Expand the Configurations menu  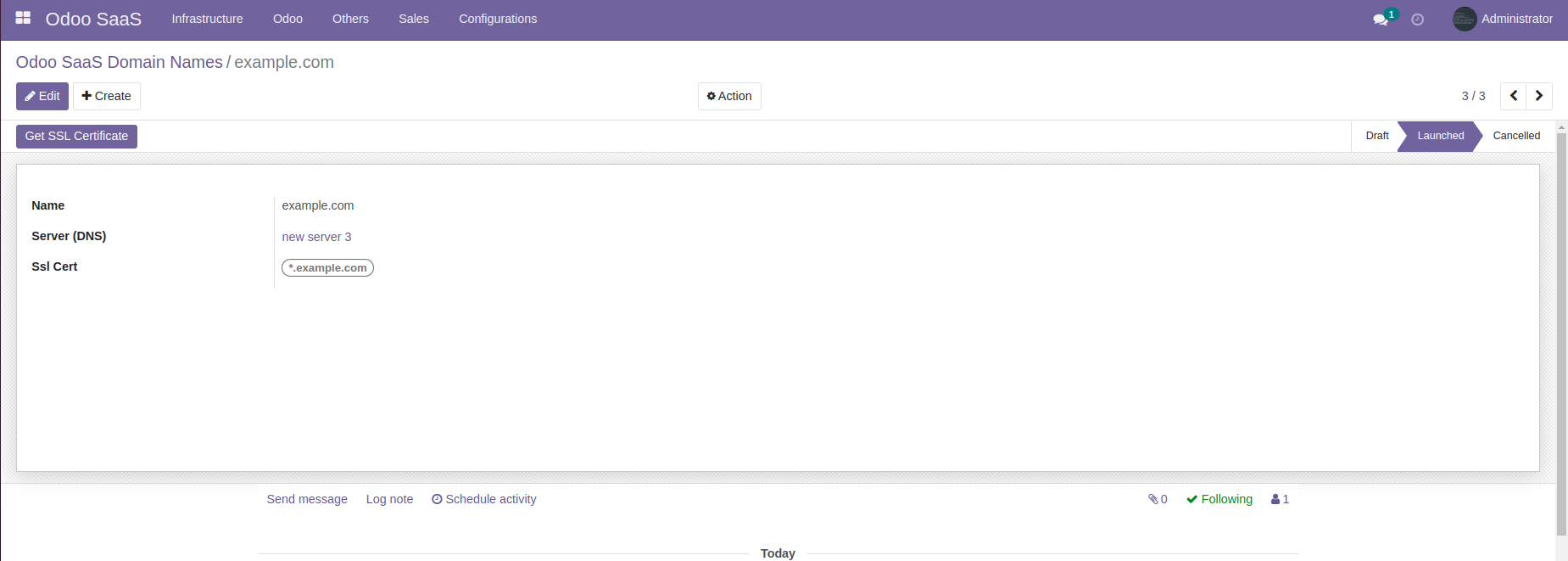pos(498,19)
